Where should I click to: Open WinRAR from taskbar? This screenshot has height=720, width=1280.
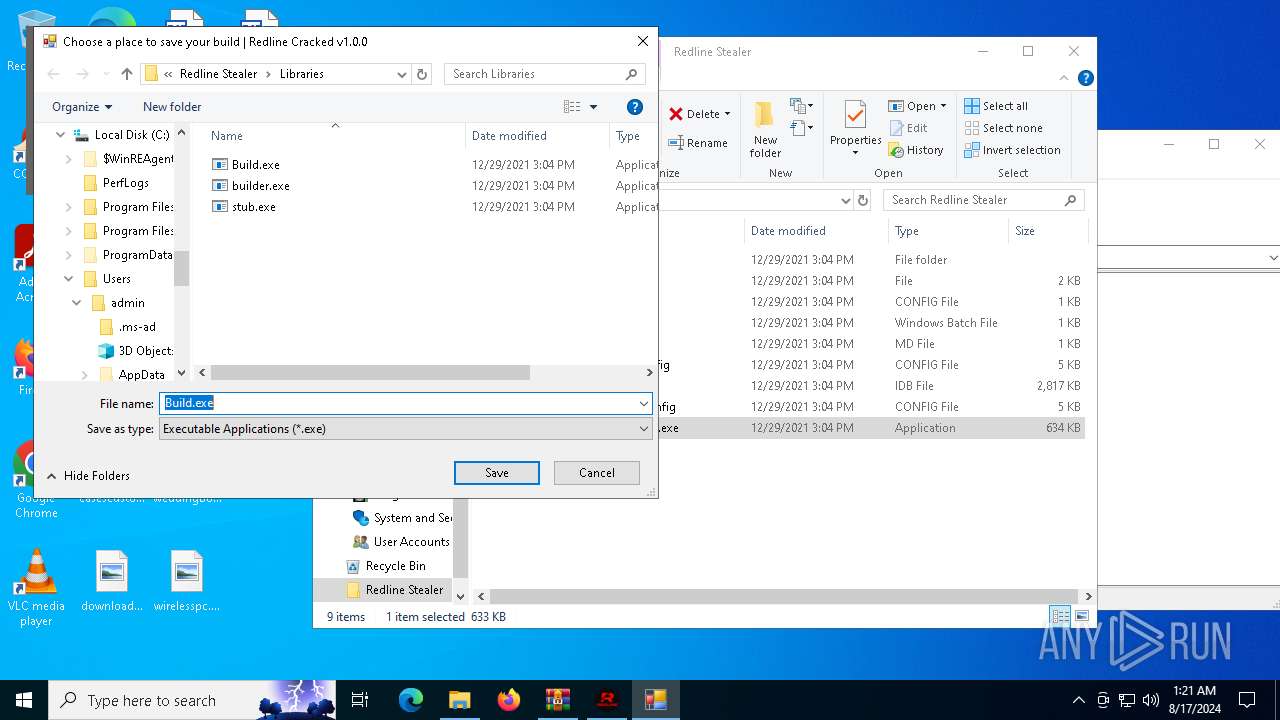(x=557, y=700)
